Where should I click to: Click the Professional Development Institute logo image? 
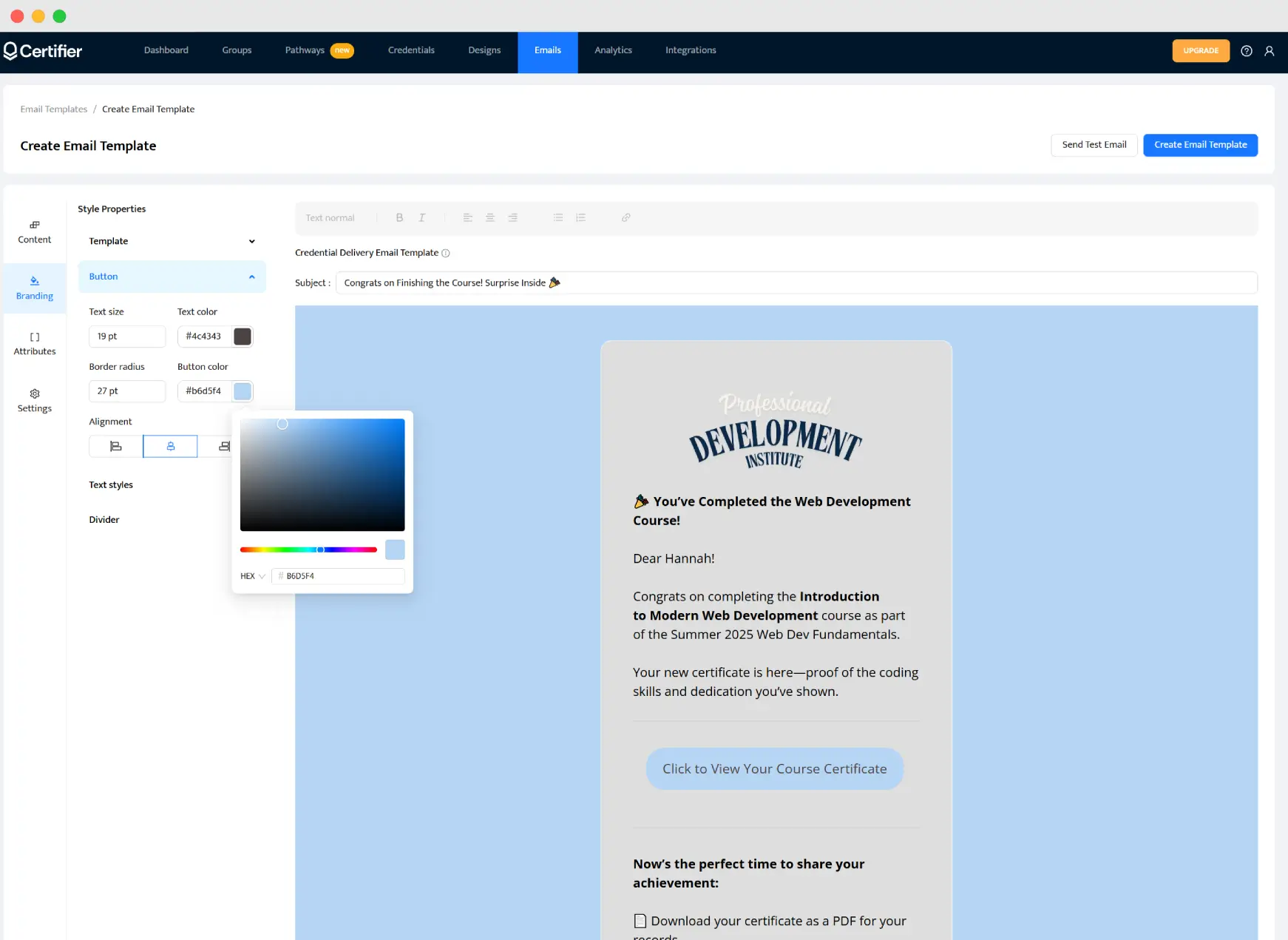(776, 430)
